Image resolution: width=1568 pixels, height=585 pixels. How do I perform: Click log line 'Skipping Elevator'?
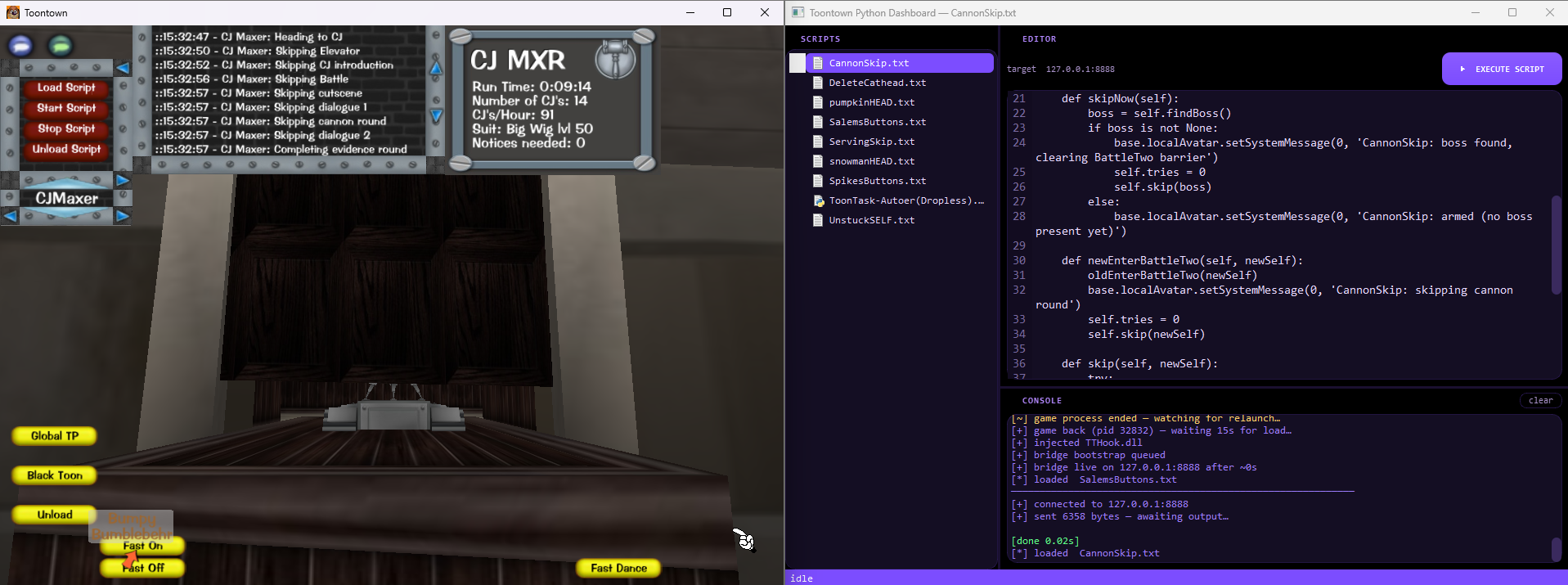258,51
